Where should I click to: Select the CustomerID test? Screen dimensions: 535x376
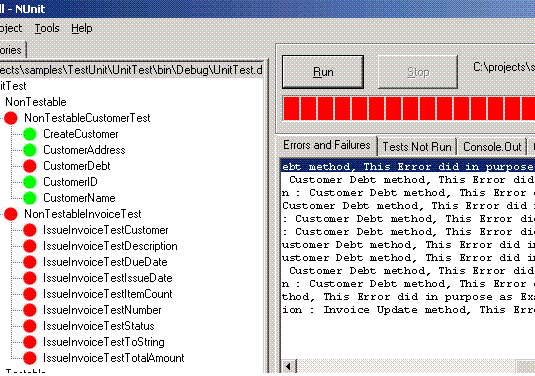point(70,182)
